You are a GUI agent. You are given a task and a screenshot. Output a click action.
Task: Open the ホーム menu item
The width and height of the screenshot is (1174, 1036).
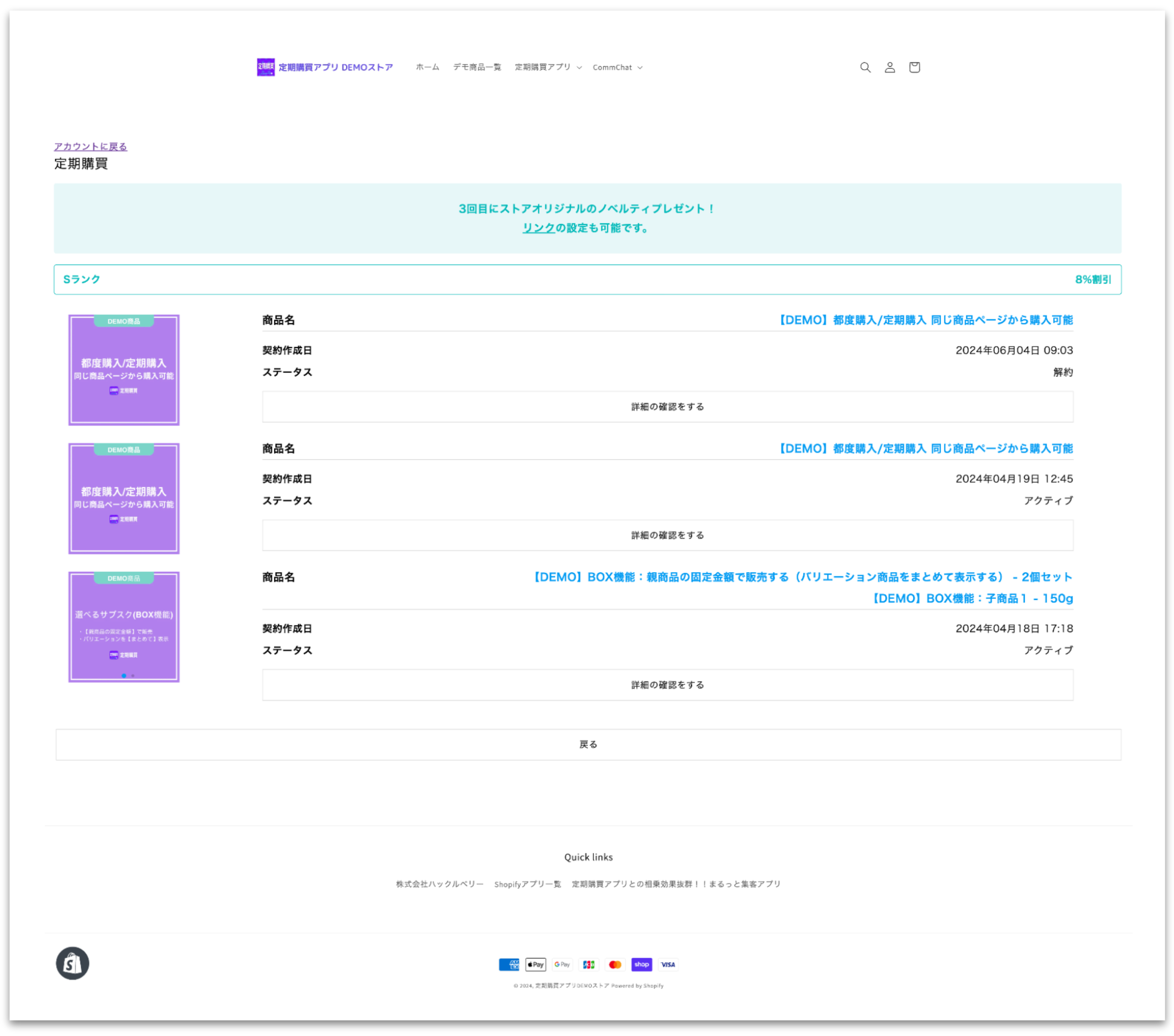click(x=427, y=67)
